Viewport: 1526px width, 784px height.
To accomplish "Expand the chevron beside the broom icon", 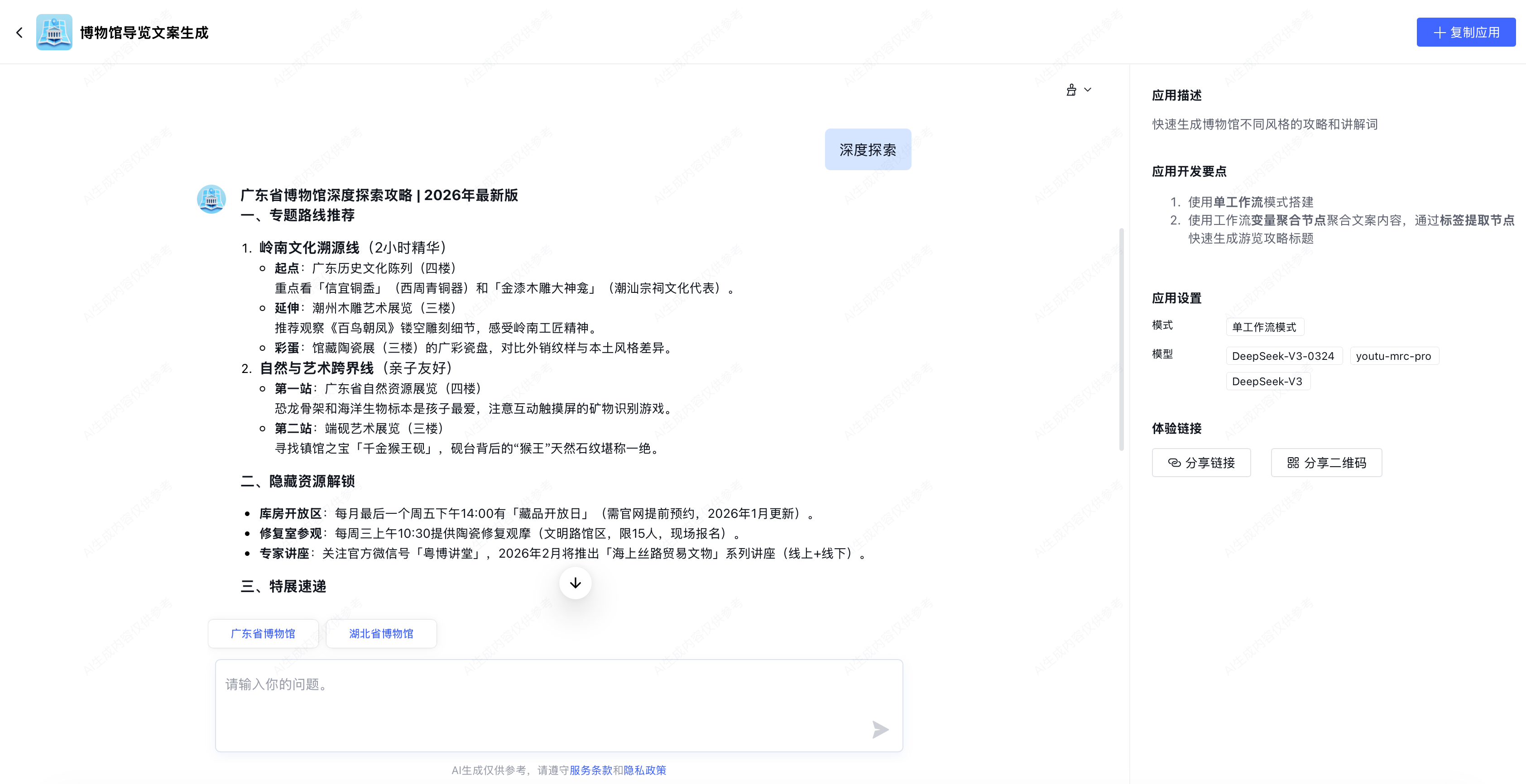I will (1088, 90).
